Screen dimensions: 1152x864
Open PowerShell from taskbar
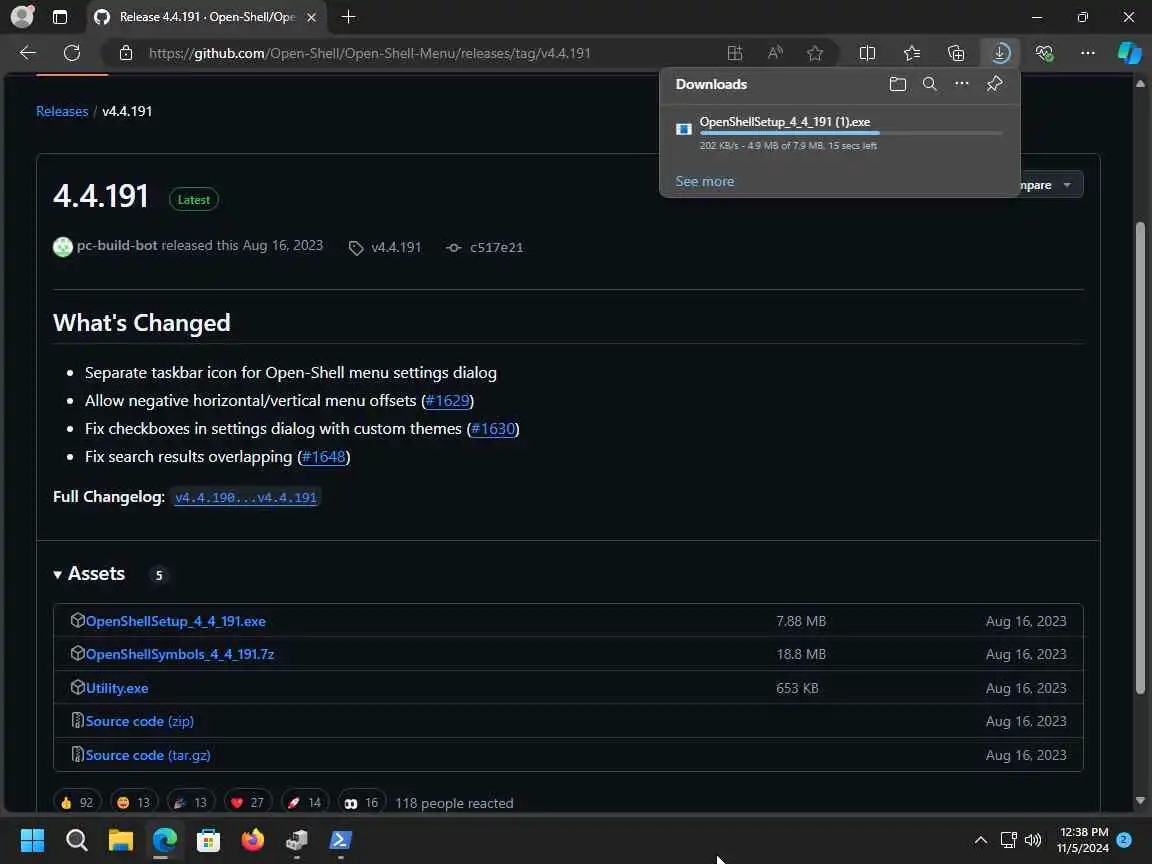coord(340,840)
